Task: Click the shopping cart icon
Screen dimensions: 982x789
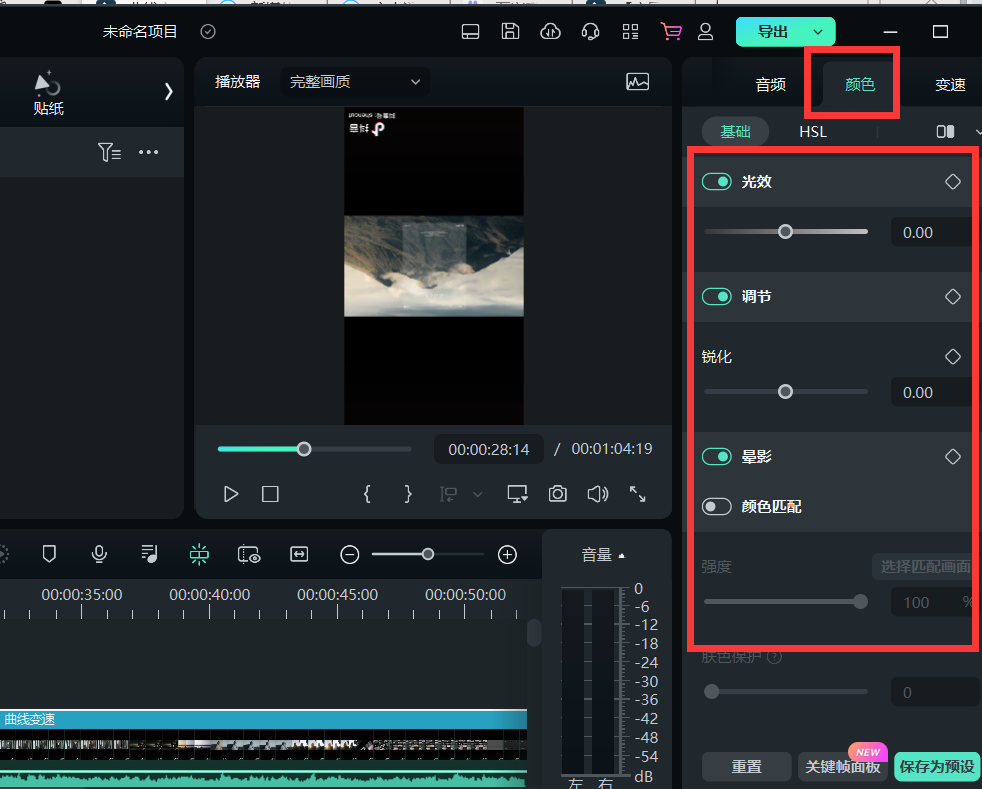Action: 670,31
